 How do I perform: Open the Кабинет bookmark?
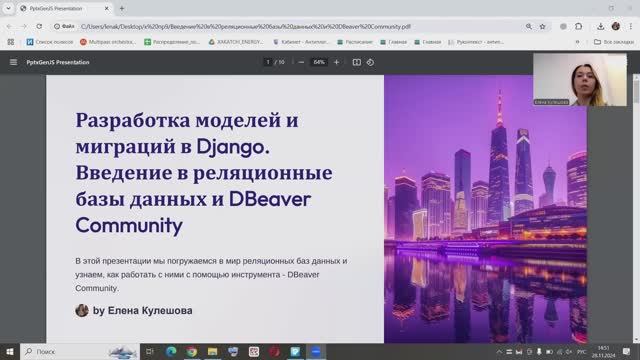(301, 42)
